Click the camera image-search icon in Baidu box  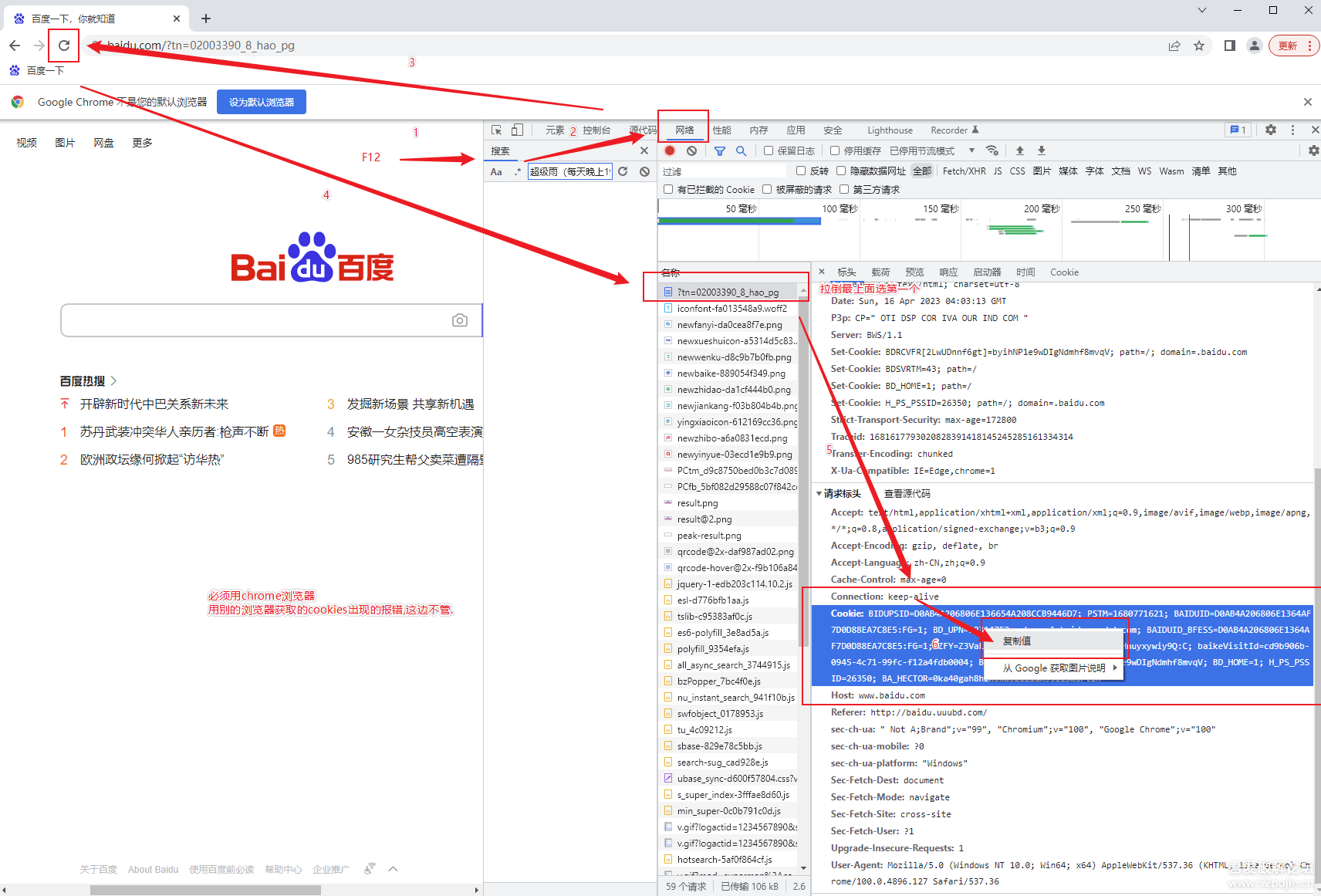tap(460, 320)
